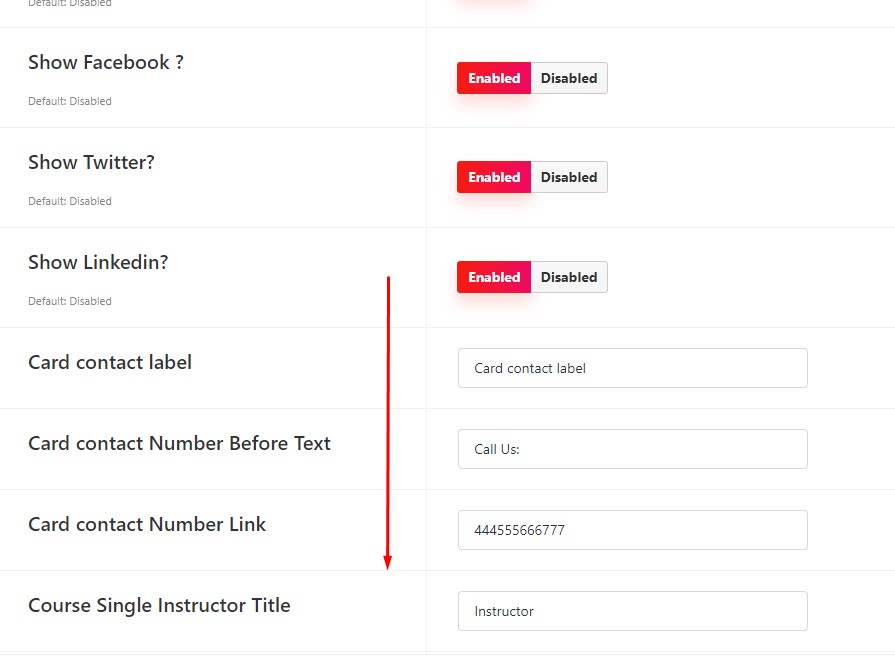This screenshot has width=895, height=670.
Task: Select the Instructor title input box
Action: coord(632,611)
